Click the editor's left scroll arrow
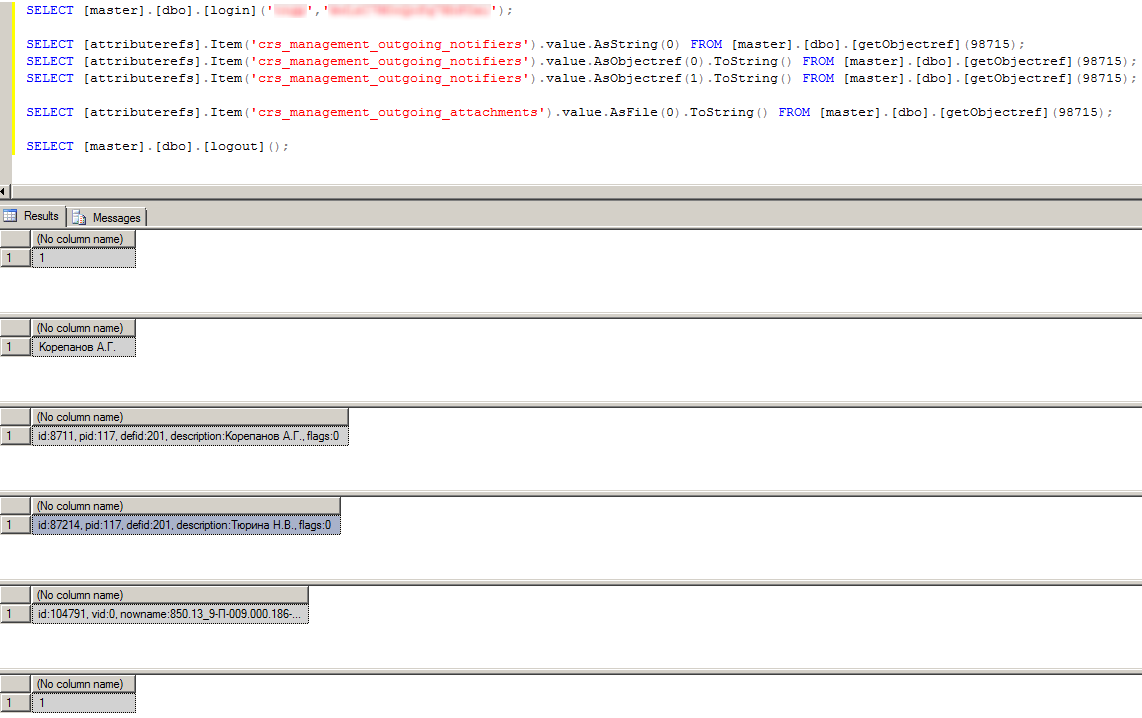 [x=4, y=192]
